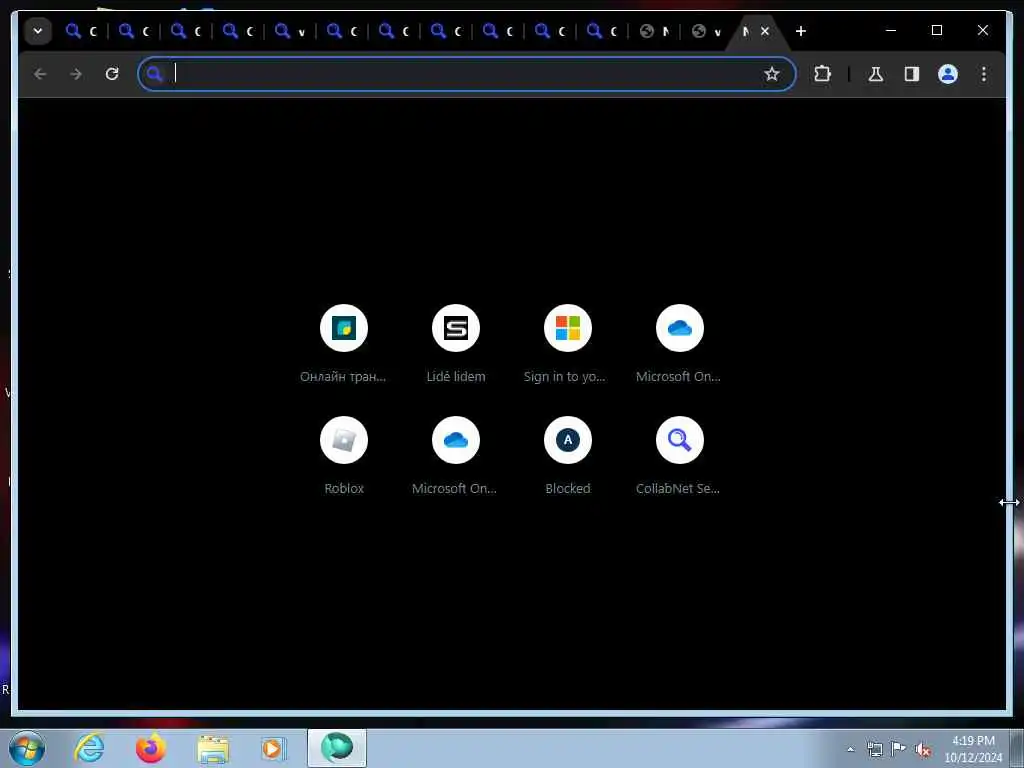Maximize the browser window
Screen dimensions: 1024x768
pos(936,30)
